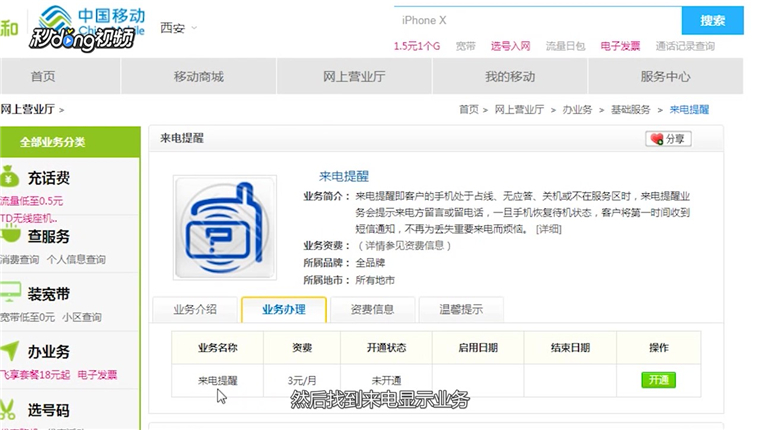Open the 通话记录查询 link
760x430 pixels.
(x=685, y=47)
